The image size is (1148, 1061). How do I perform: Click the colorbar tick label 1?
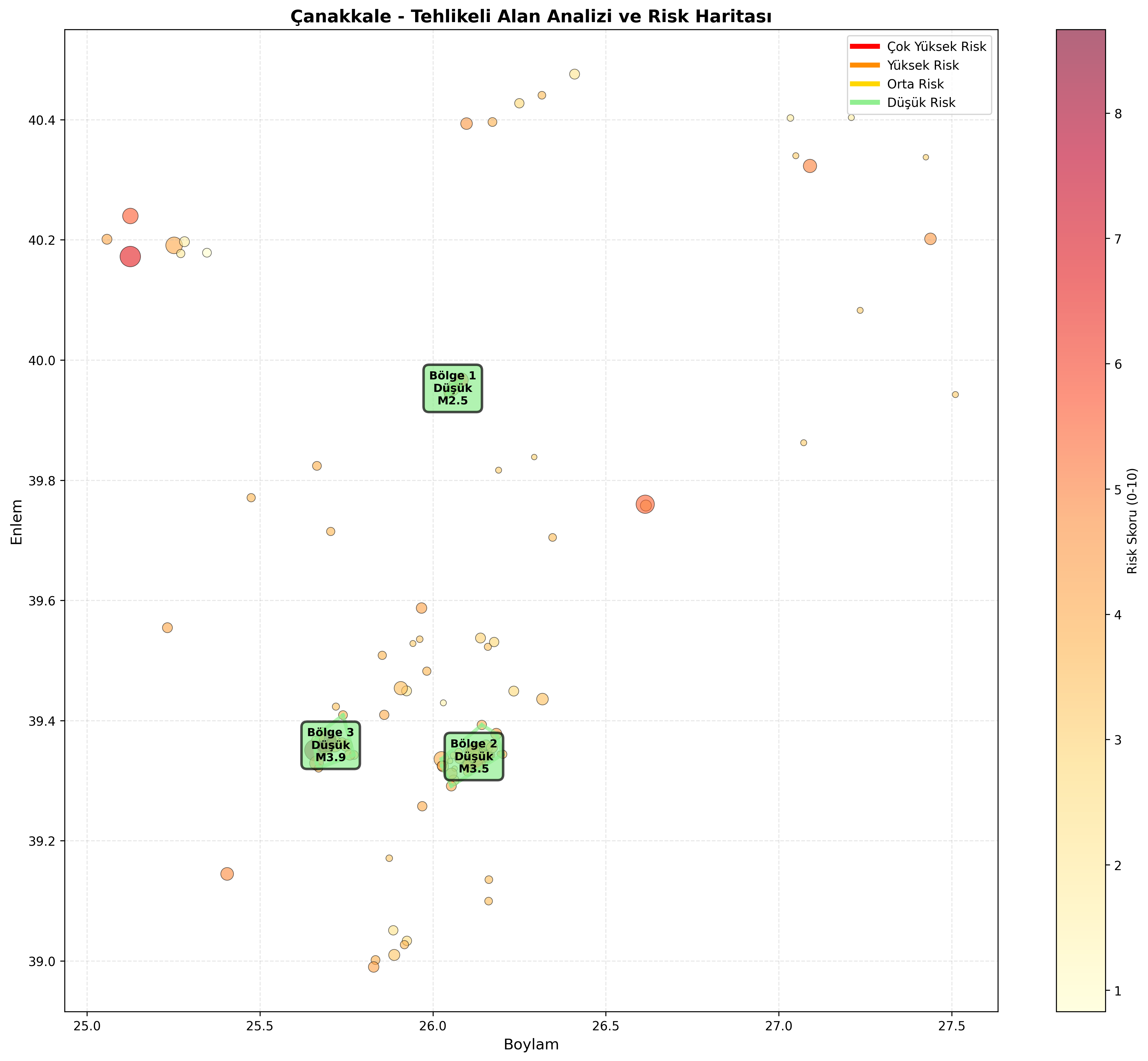point(1117,991)
